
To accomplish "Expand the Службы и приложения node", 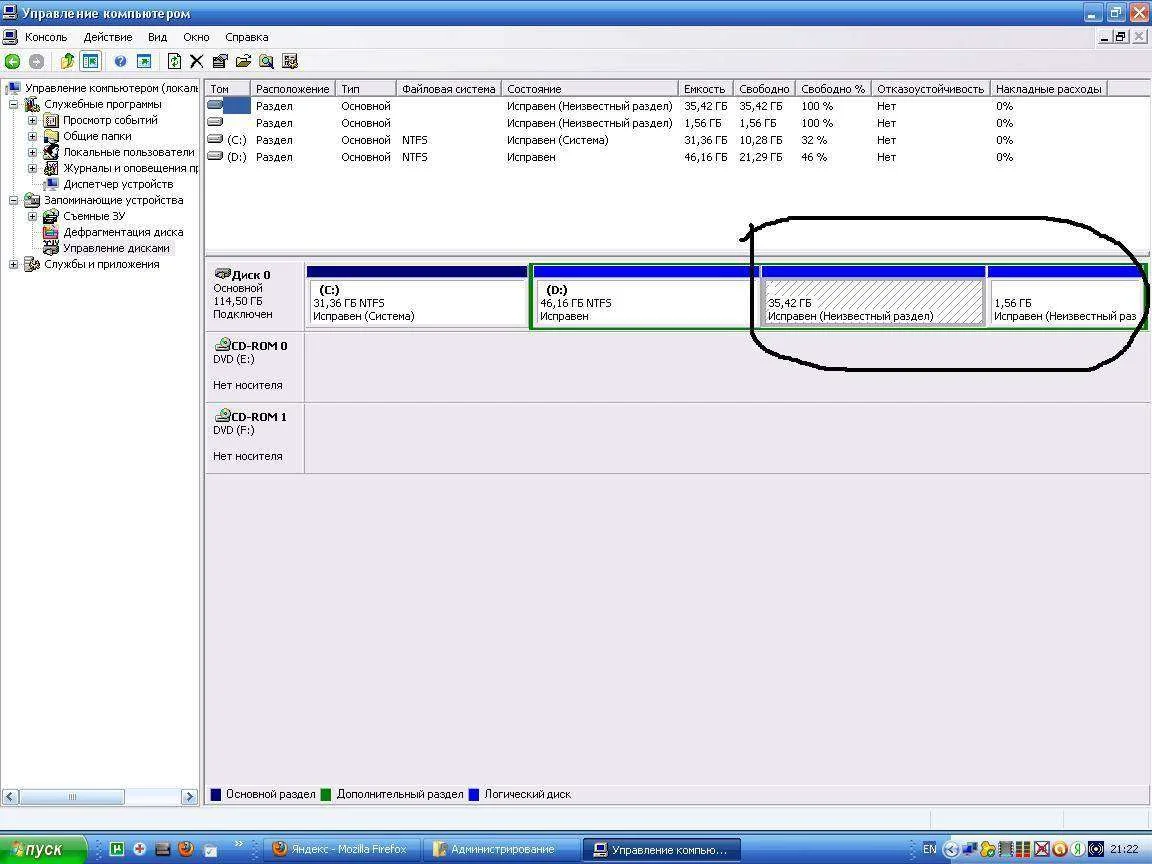I will [13, 264].
